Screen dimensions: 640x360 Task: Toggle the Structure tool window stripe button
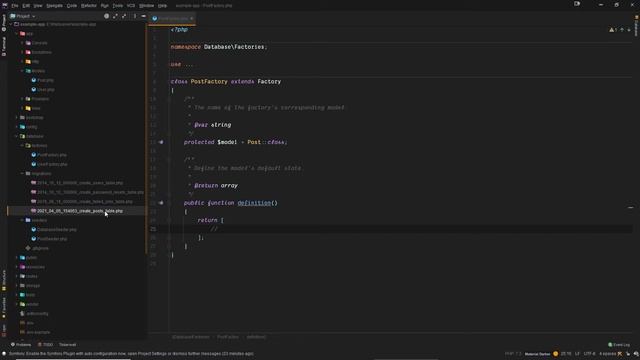4,280
